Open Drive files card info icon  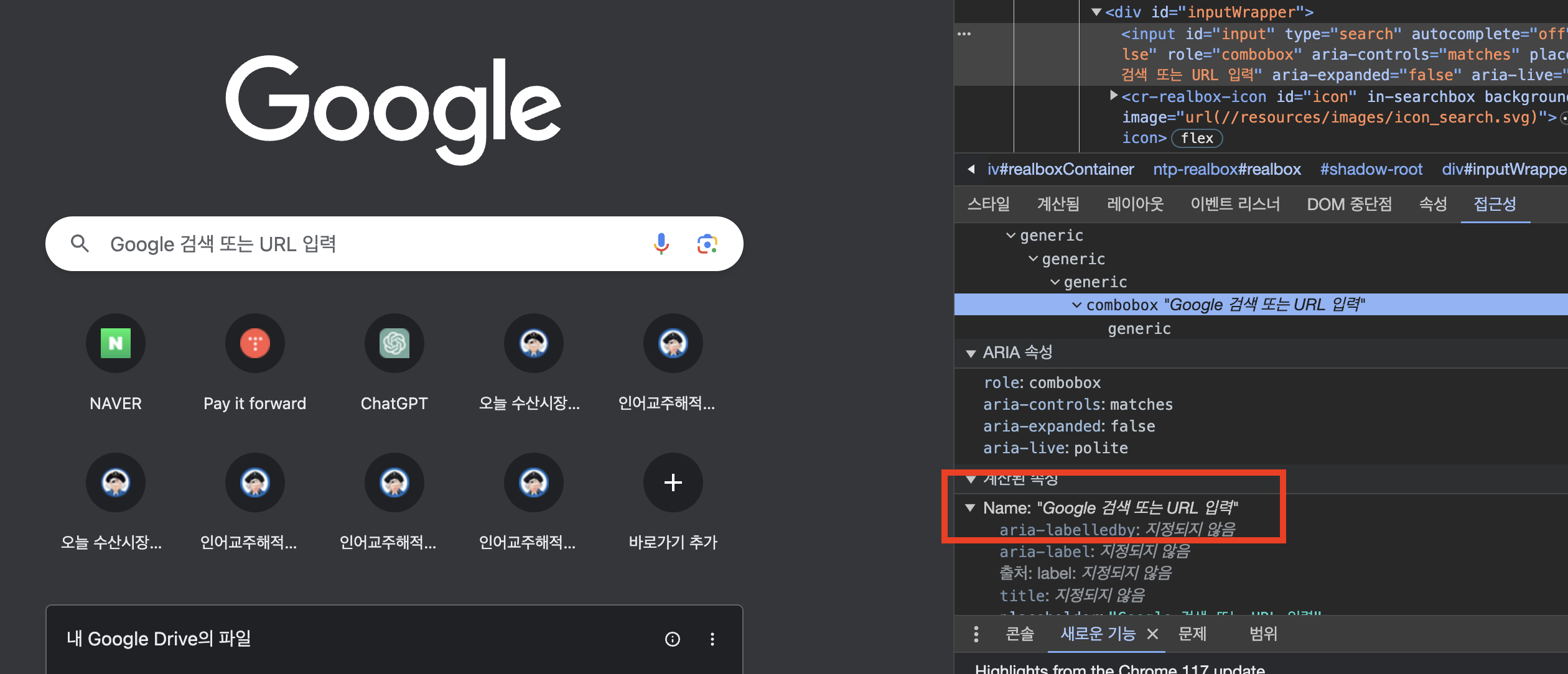coord(673,639)
